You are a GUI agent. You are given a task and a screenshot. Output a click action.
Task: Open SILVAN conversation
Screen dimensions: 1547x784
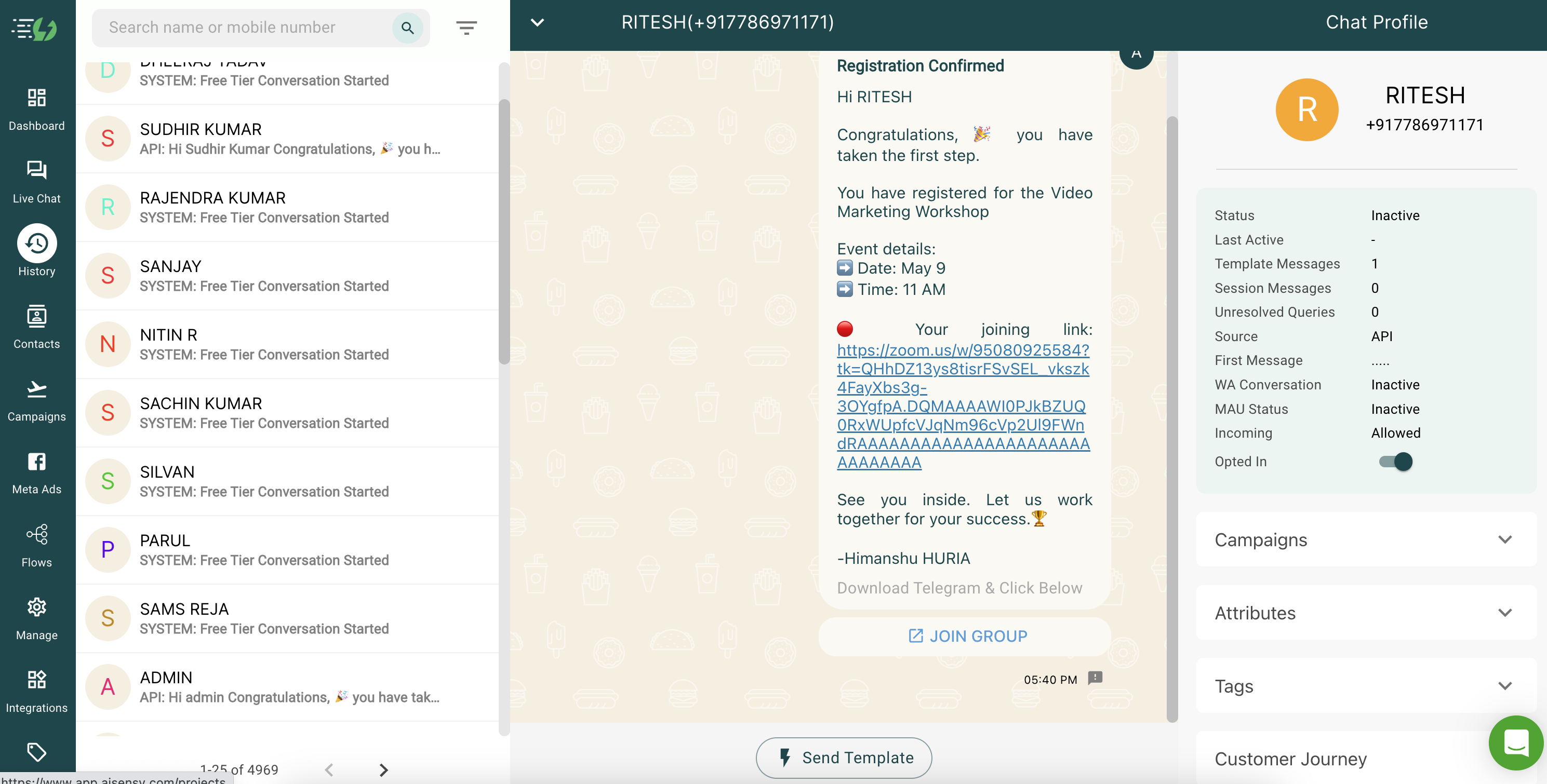tap(288, 481)
